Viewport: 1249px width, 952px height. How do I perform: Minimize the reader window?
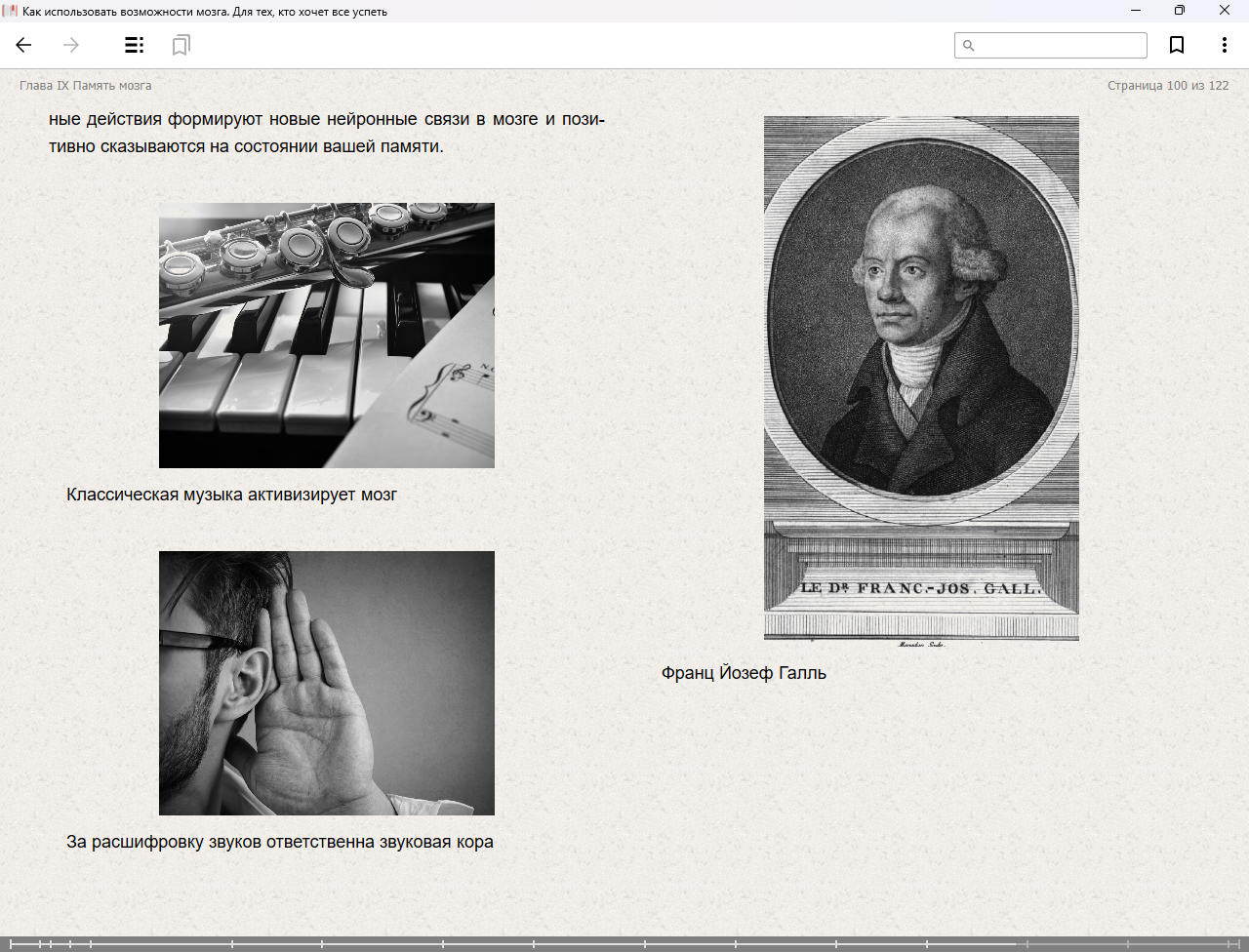(1136, 11)
